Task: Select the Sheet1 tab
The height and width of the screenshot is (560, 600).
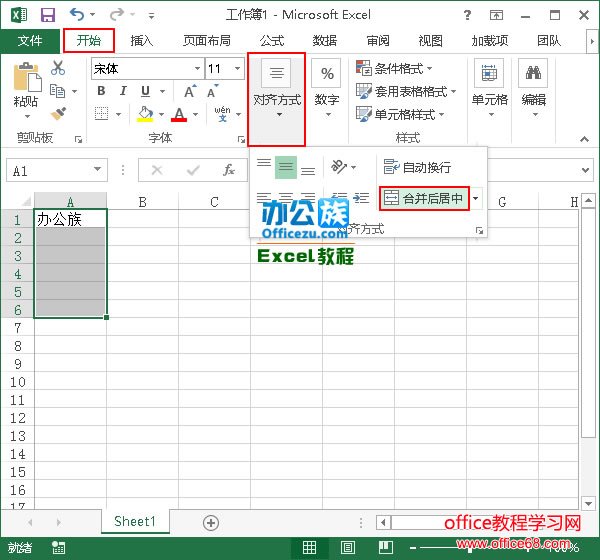Action: (x=135, y=521)
